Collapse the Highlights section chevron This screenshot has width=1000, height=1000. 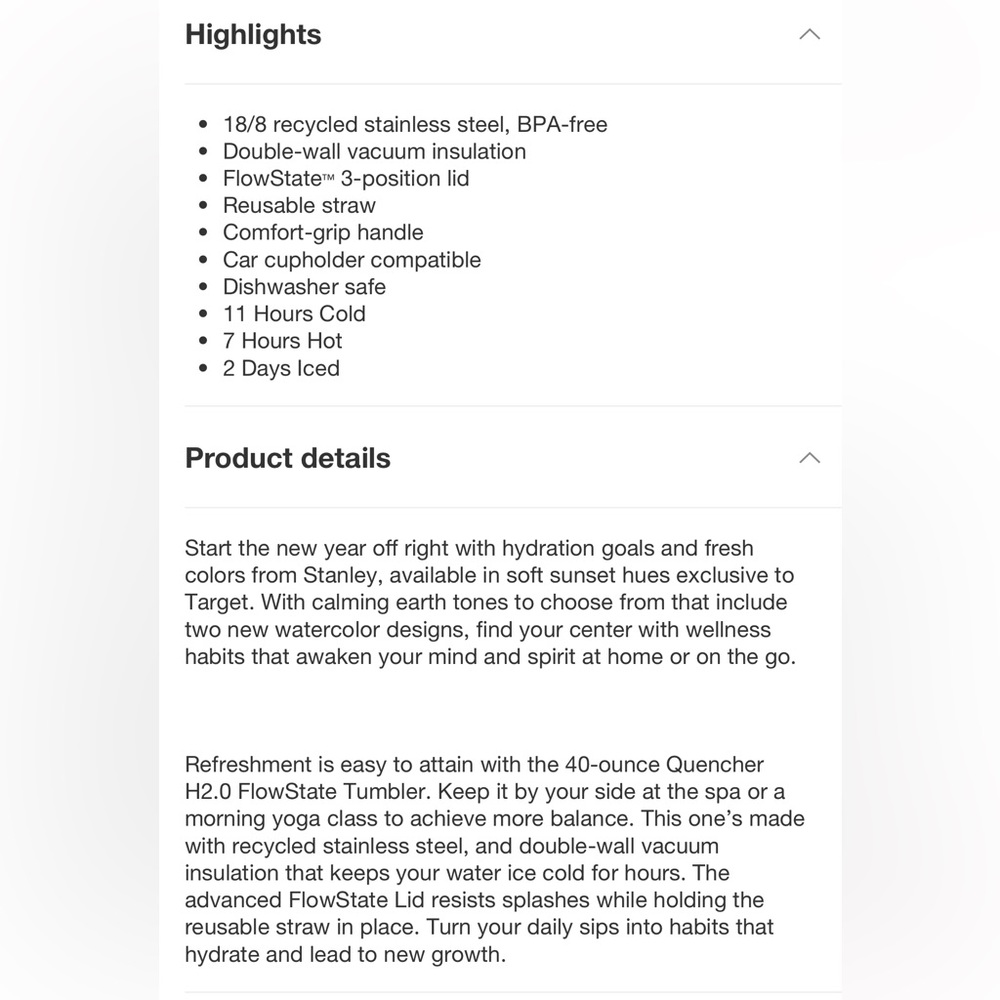809,34
